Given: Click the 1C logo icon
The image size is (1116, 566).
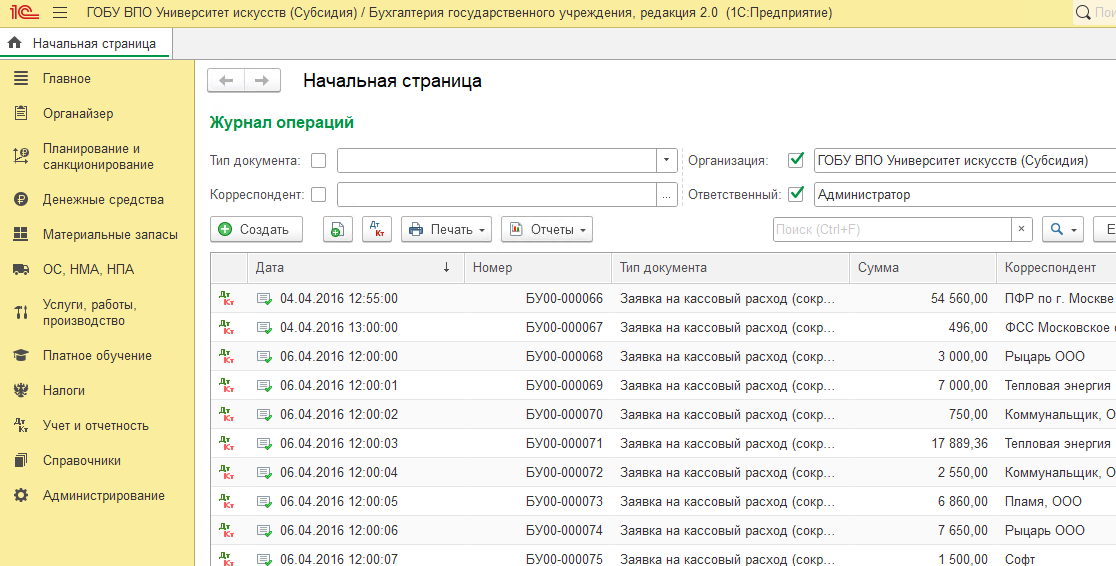Looking at the screenshot, I should click(23, 13).
